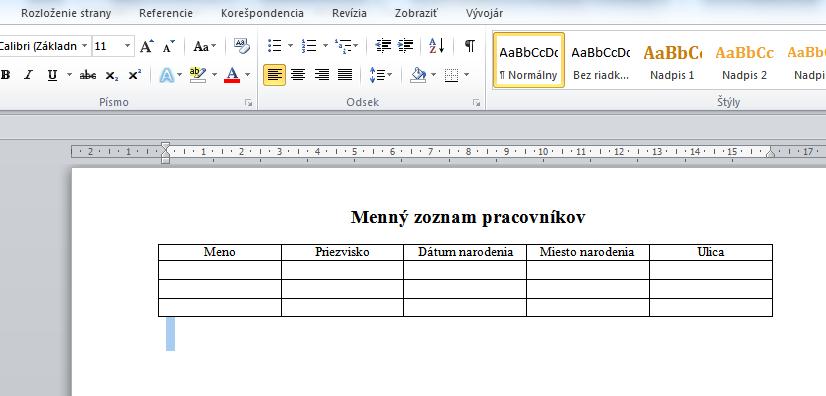Click the Priezvisko table header cell
This screenshot has width=826, height=396.
pyautogui.click(x=342, y=252)
